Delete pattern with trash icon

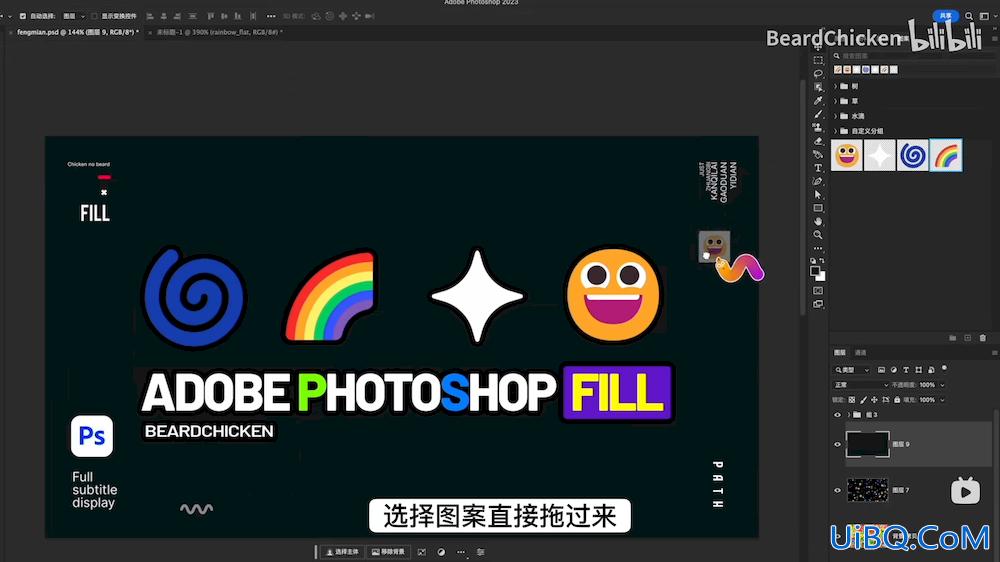983,337
